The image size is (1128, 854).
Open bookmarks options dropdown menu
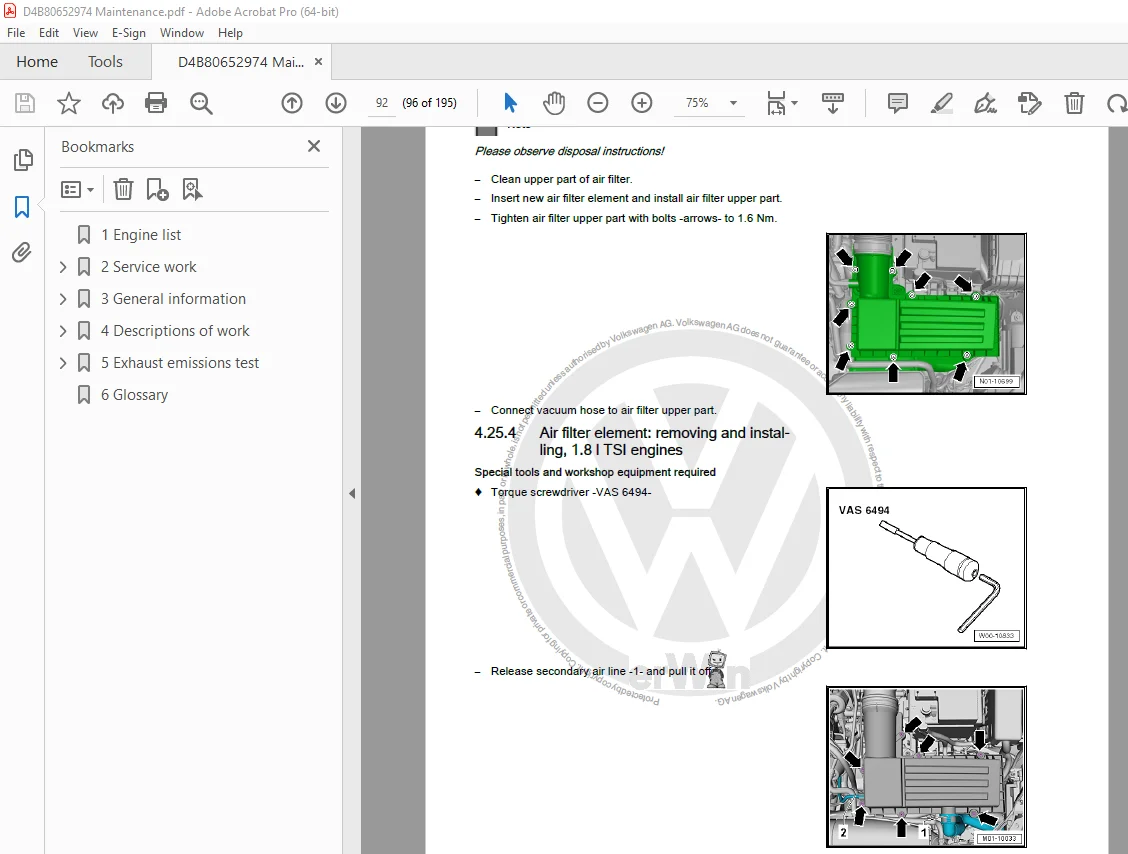click(78, 189)
